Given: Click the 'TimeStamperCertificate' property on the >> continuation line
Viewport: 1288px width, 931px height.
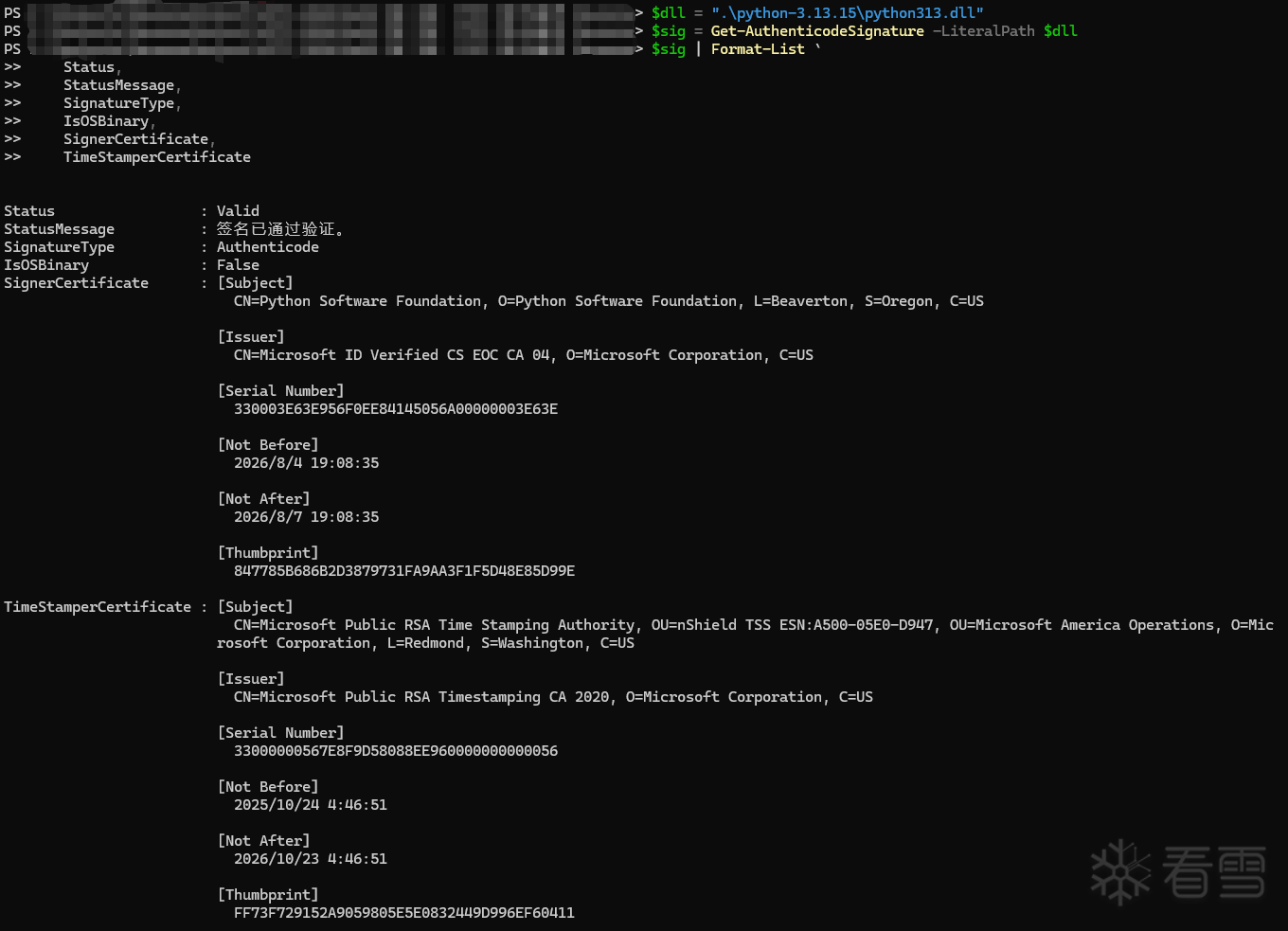Looking at the screenshot, I should coord(157,157).
